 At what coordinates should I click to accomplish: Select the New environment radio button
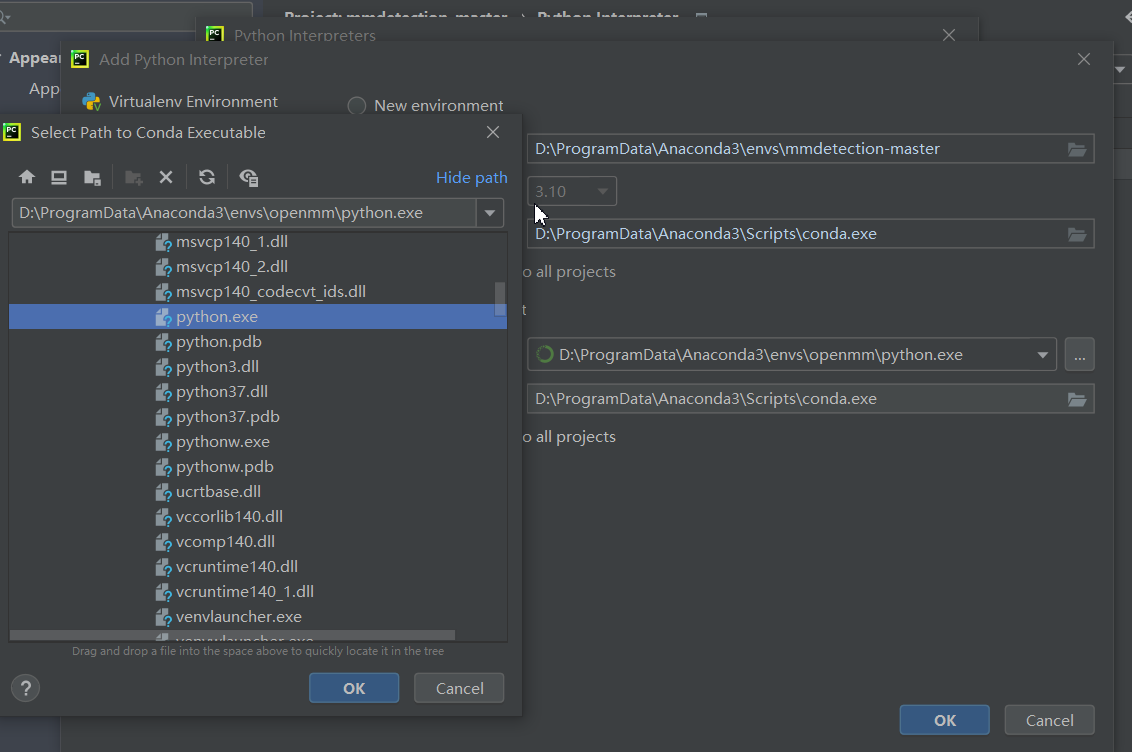pos(357,106)
